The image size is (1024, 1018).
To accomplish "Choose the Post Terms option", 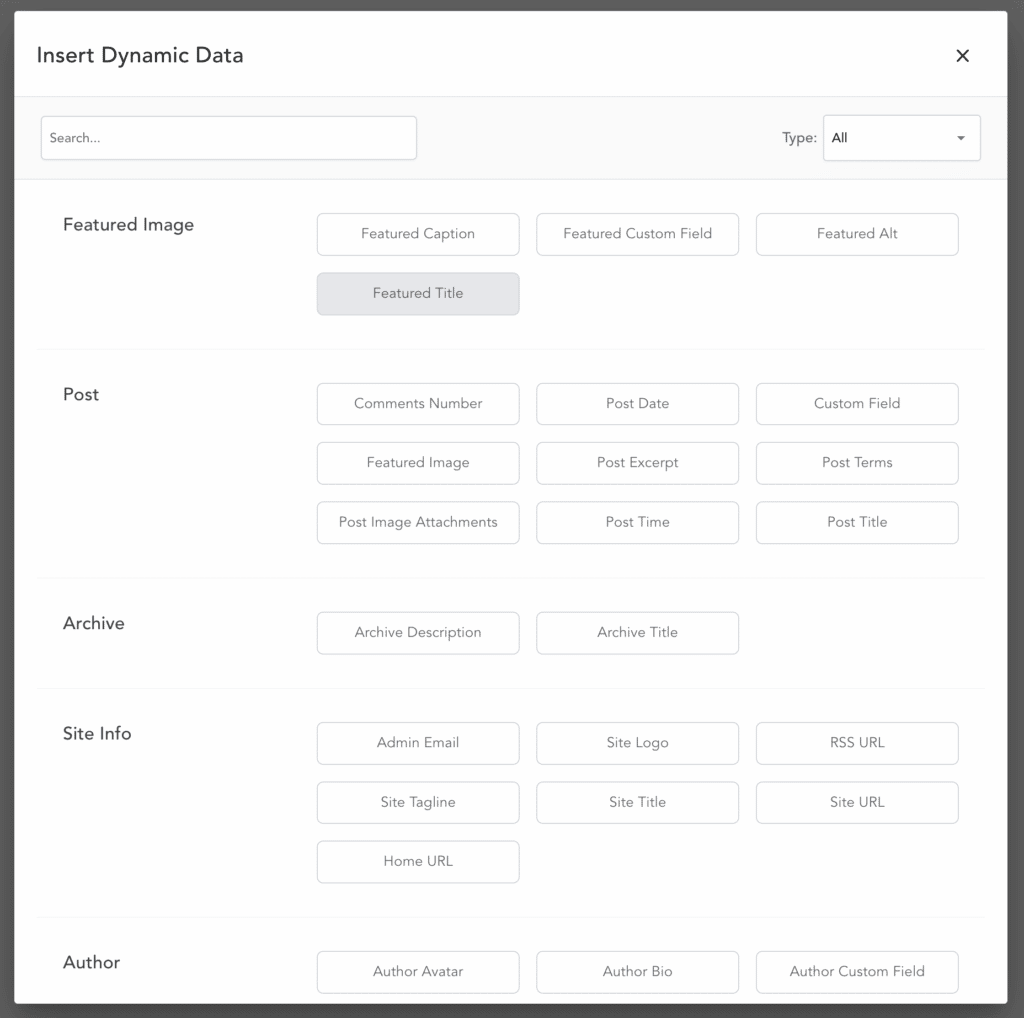I will click(857, 463).
